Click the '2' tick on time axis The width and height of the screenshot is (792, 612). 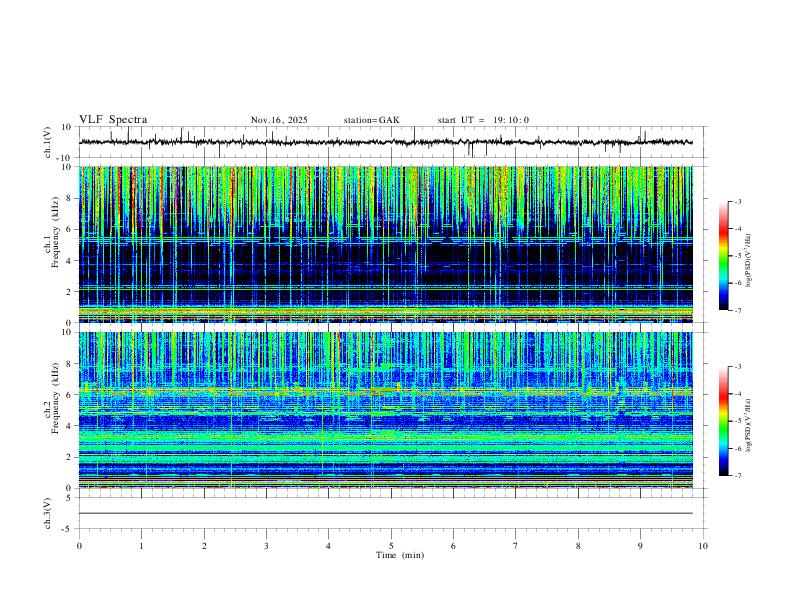pos(204,546)
